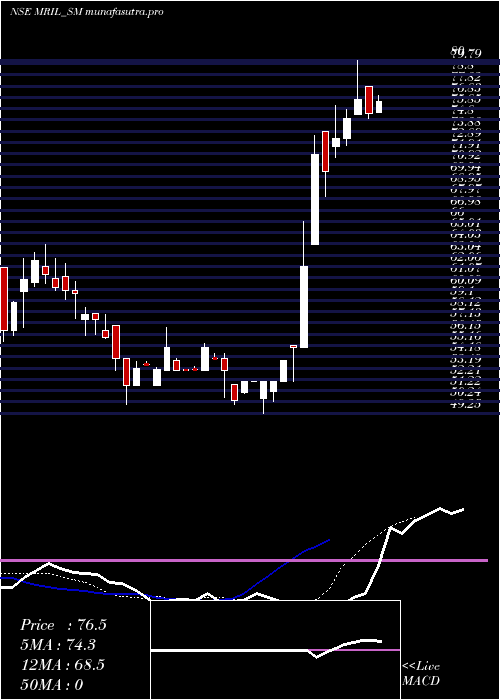The height and width of the screenshot is (700, 500).
Task: Click the 69.94 price axis label
Action: click(x=466, y=168)
